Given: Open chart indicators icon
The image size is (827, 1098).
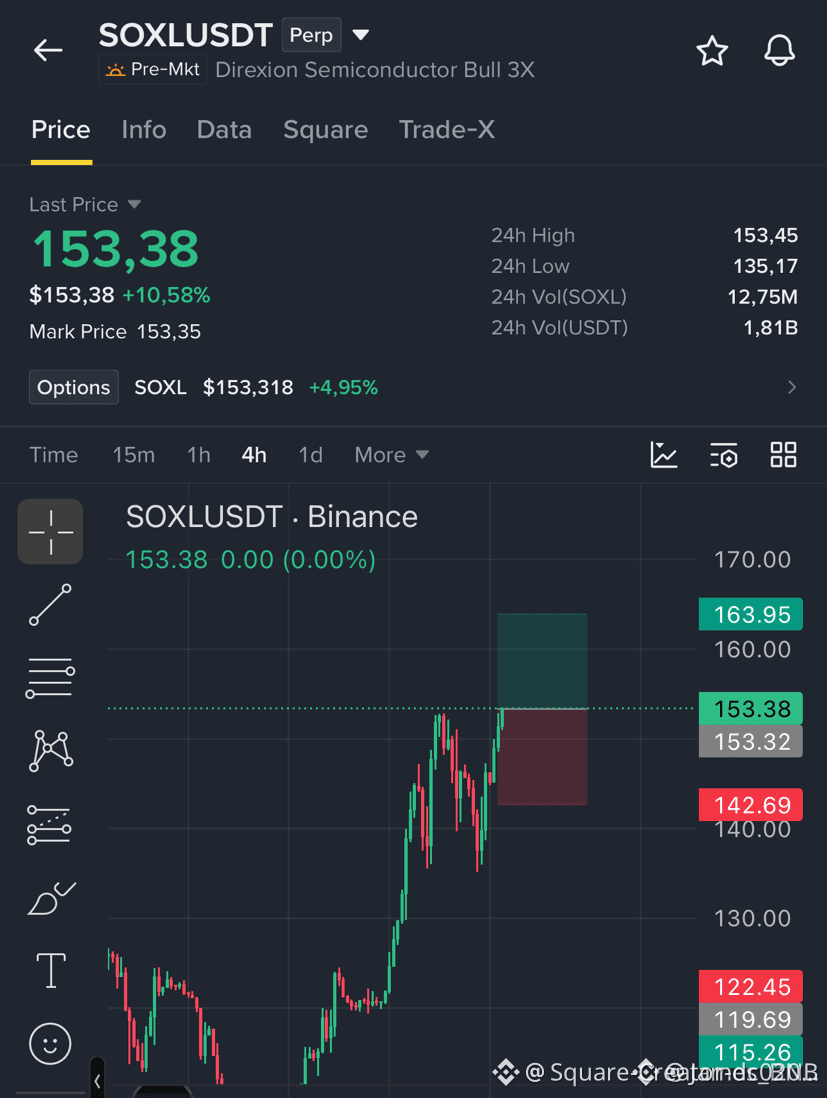Looking at the screenshot, I should [663, 455].
